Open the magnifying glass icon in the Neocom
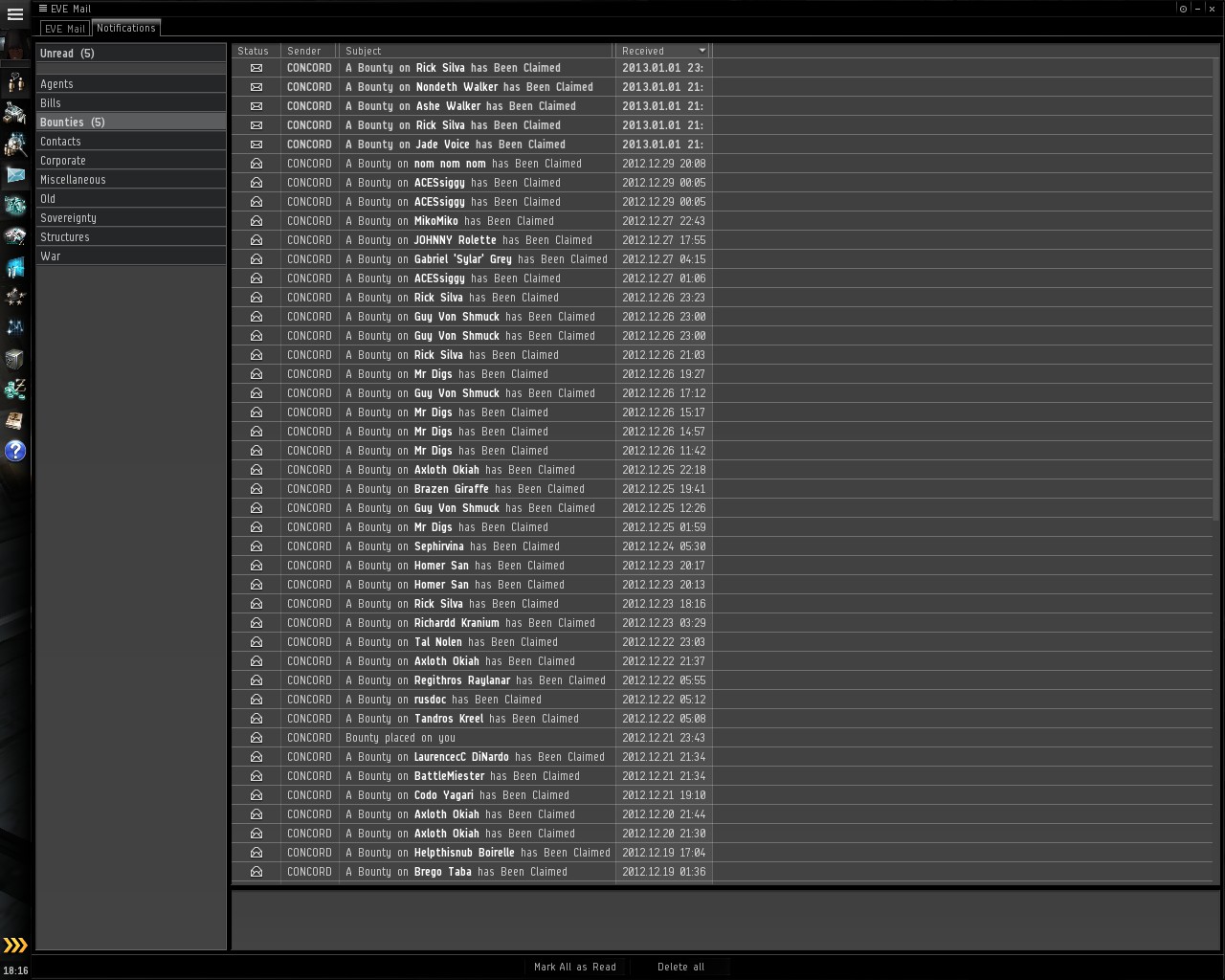This screenshot has height=980, width=1225. (15, 145)
